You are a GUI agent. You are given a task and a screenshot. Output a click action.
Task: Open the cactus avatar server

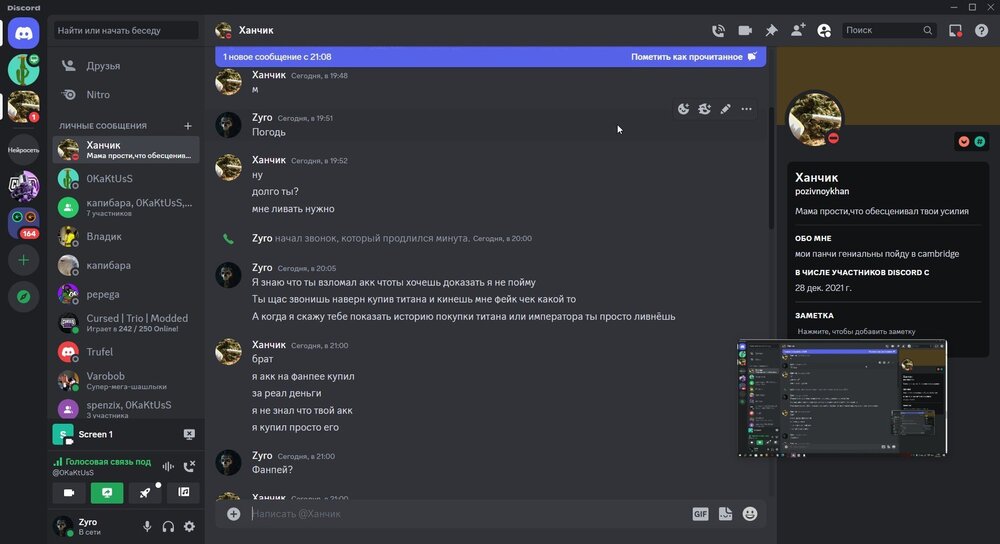(x=24, y=70)
